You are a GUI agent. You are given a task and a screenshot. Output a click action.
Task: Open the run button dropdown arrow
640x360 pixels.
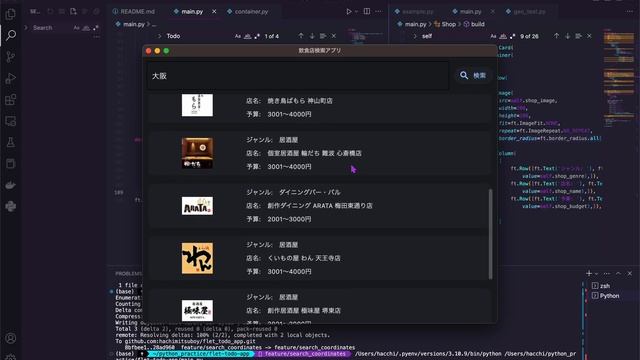356,11
